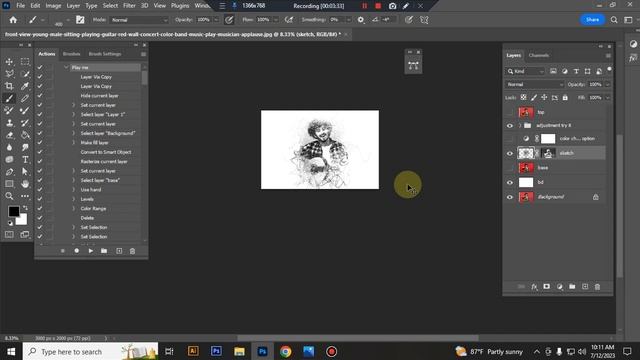Hide the sketch layer
Viewport: 640px width, 360px height.
coord(510,153)
